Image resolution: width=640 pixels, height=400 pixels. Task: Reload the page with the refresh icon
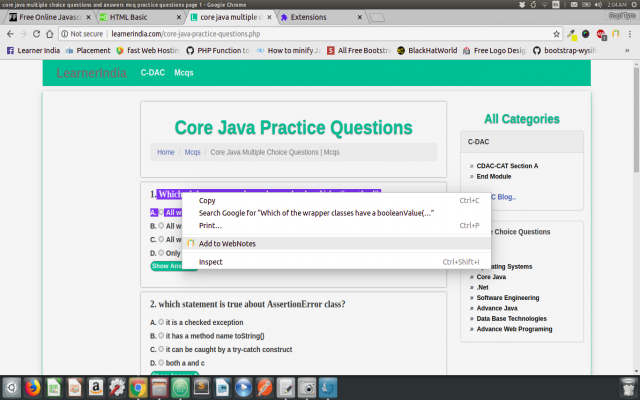(x=48, y=33)
